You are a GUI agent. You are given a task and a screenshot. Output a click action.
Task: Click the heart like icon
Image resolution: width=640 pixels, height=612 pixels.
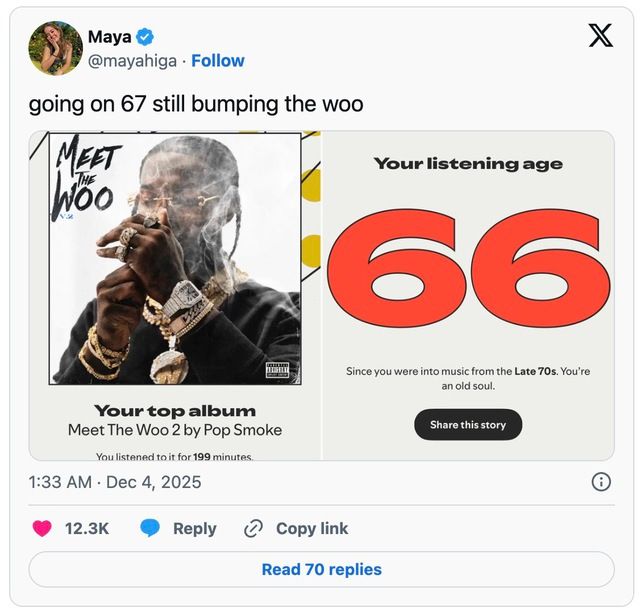[x=42, y=528]
